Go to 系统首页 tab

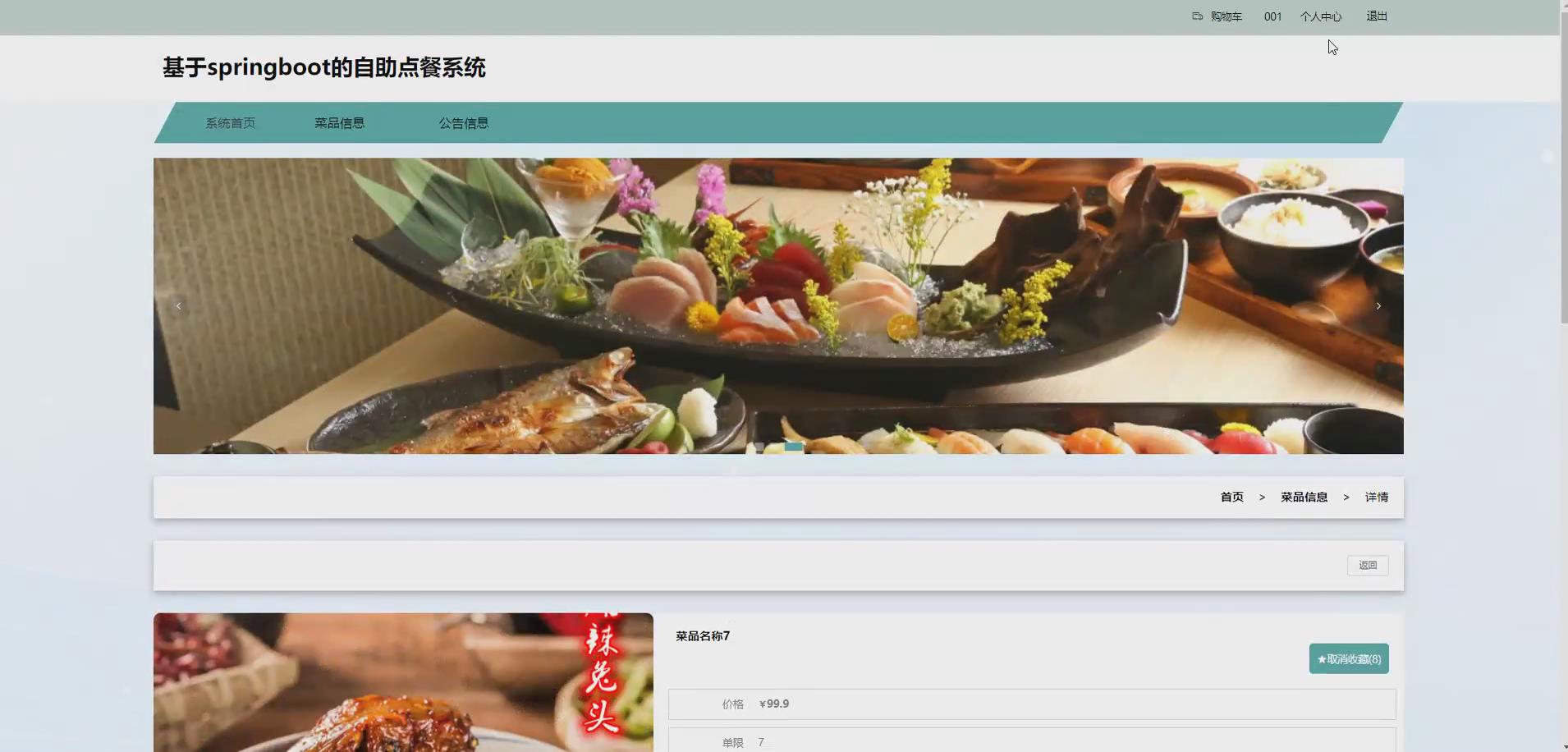[x=230, y=123]
